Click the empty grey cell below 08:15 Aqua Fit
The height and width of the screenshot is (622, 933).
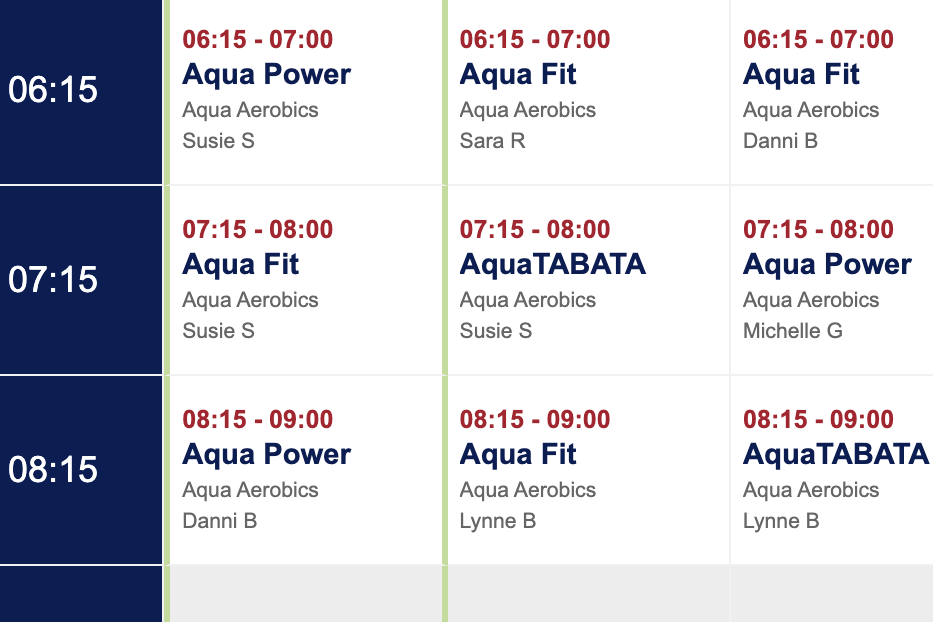(588, 593)
